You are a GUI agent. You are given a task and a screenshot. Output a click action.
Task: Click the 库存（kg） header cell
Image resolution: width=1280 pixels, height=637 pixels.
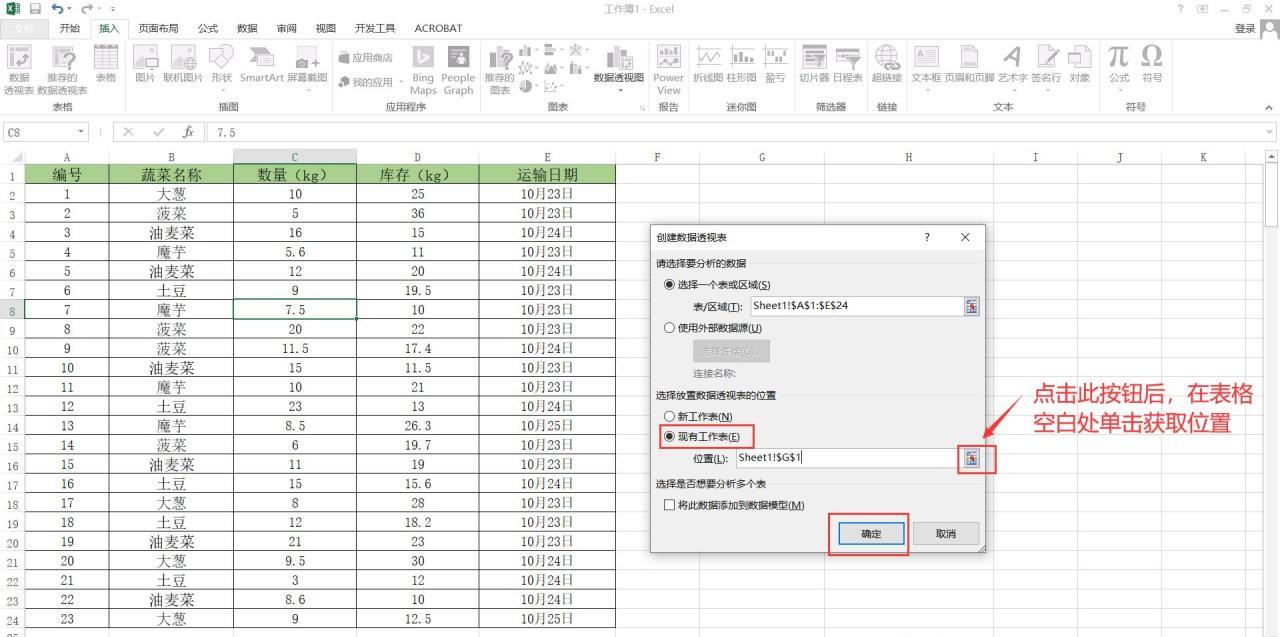[417, 175]
